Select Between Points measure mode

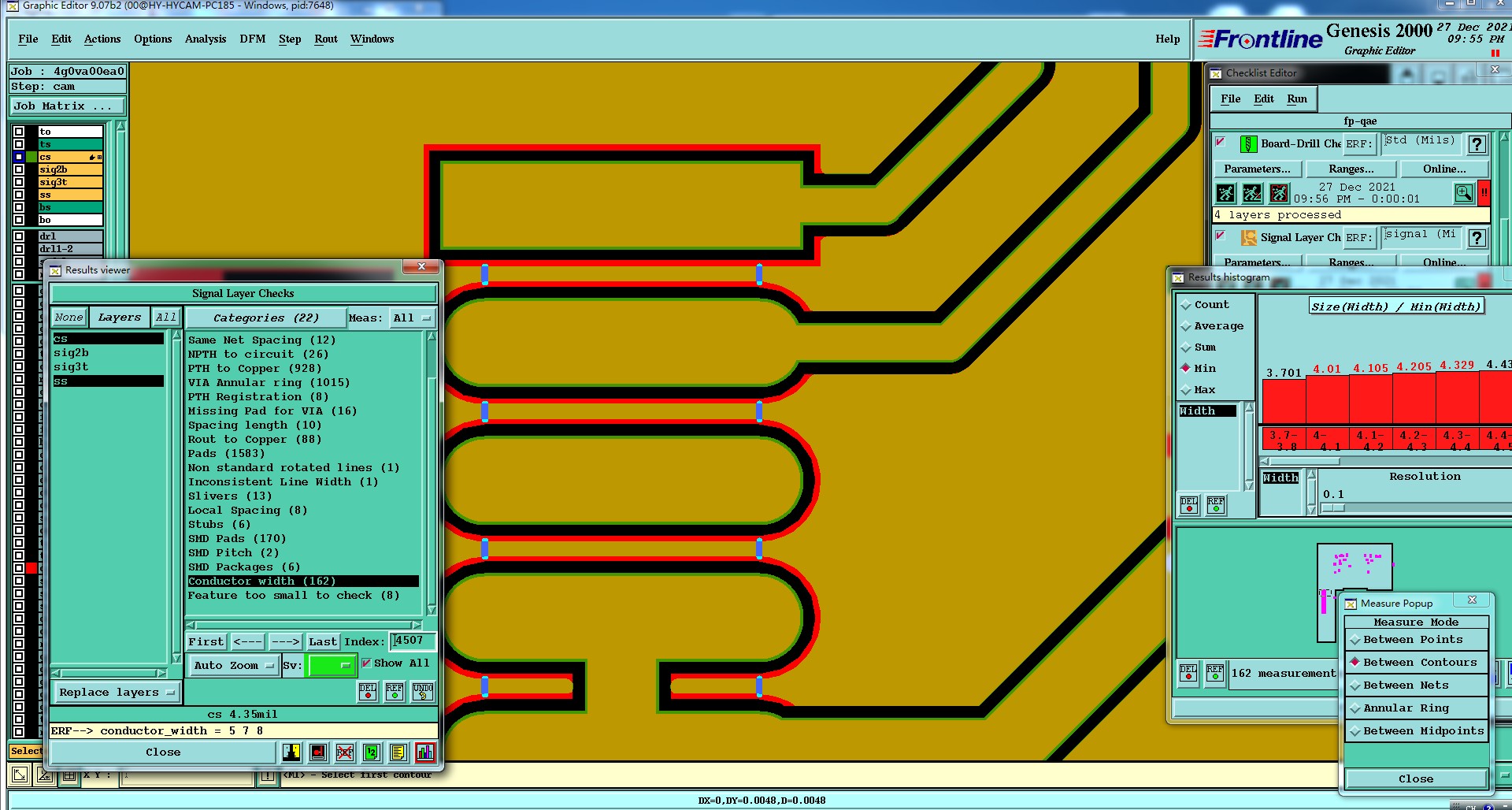click(x=1416, y=640)
